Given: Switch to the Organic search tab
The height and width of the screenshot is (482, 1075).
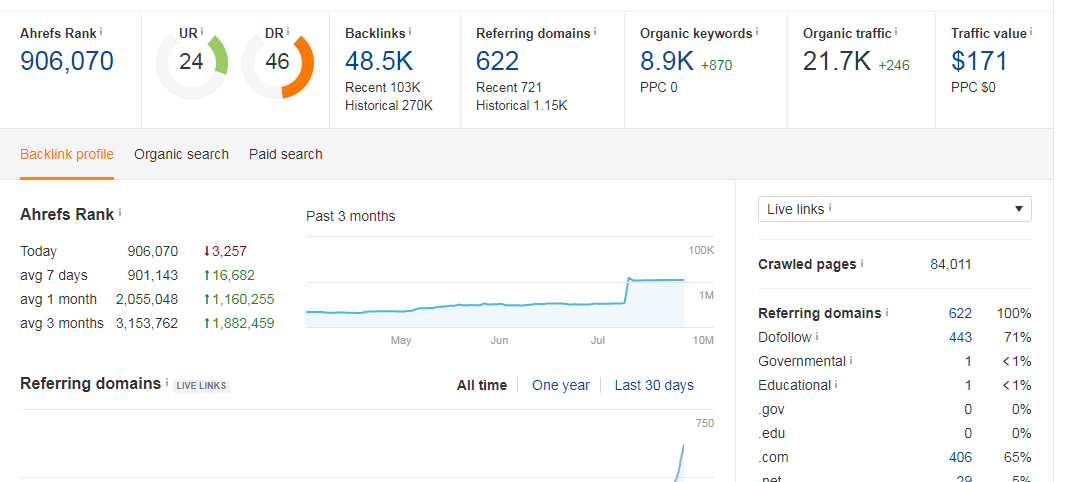Looking at the screenshot, I should tap(181, 154).
